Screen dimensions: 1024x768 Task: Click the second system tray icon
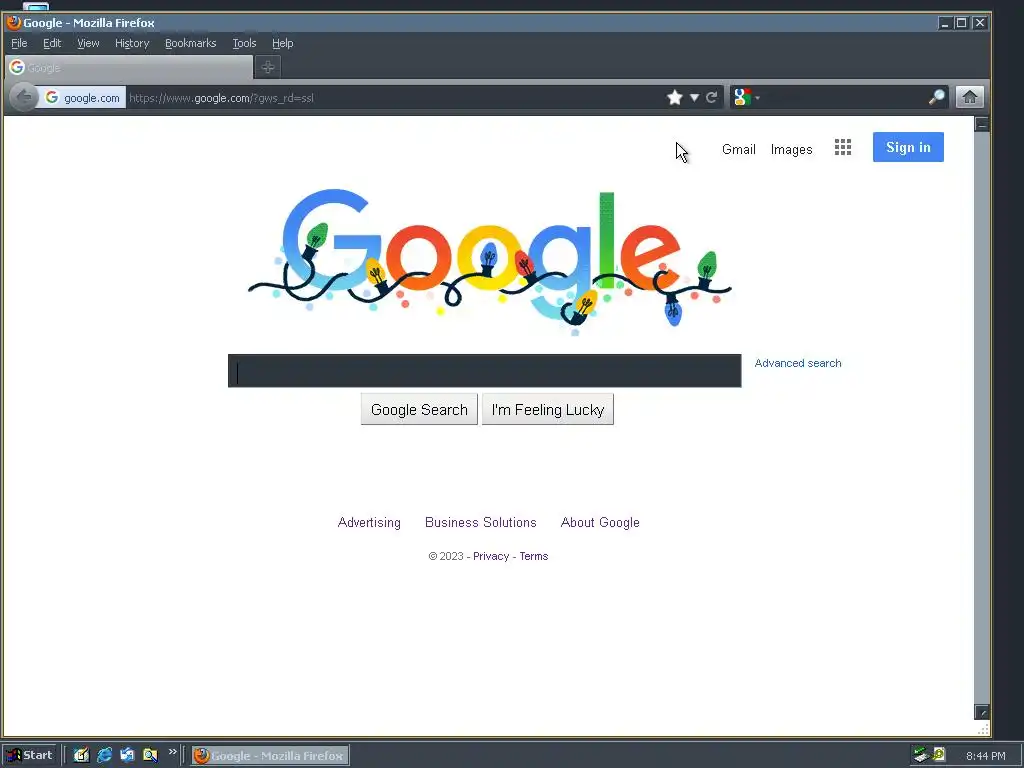[938, 755]
